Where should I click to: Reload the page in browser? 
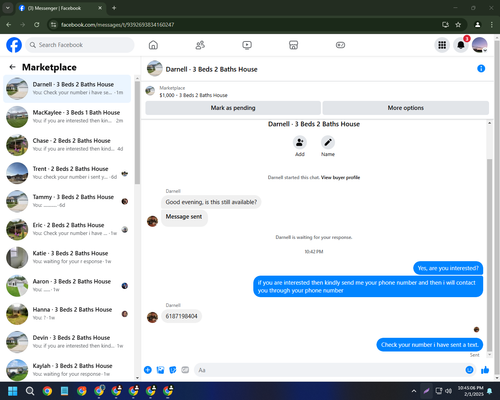pyautogui.click(x=37, y=25)
